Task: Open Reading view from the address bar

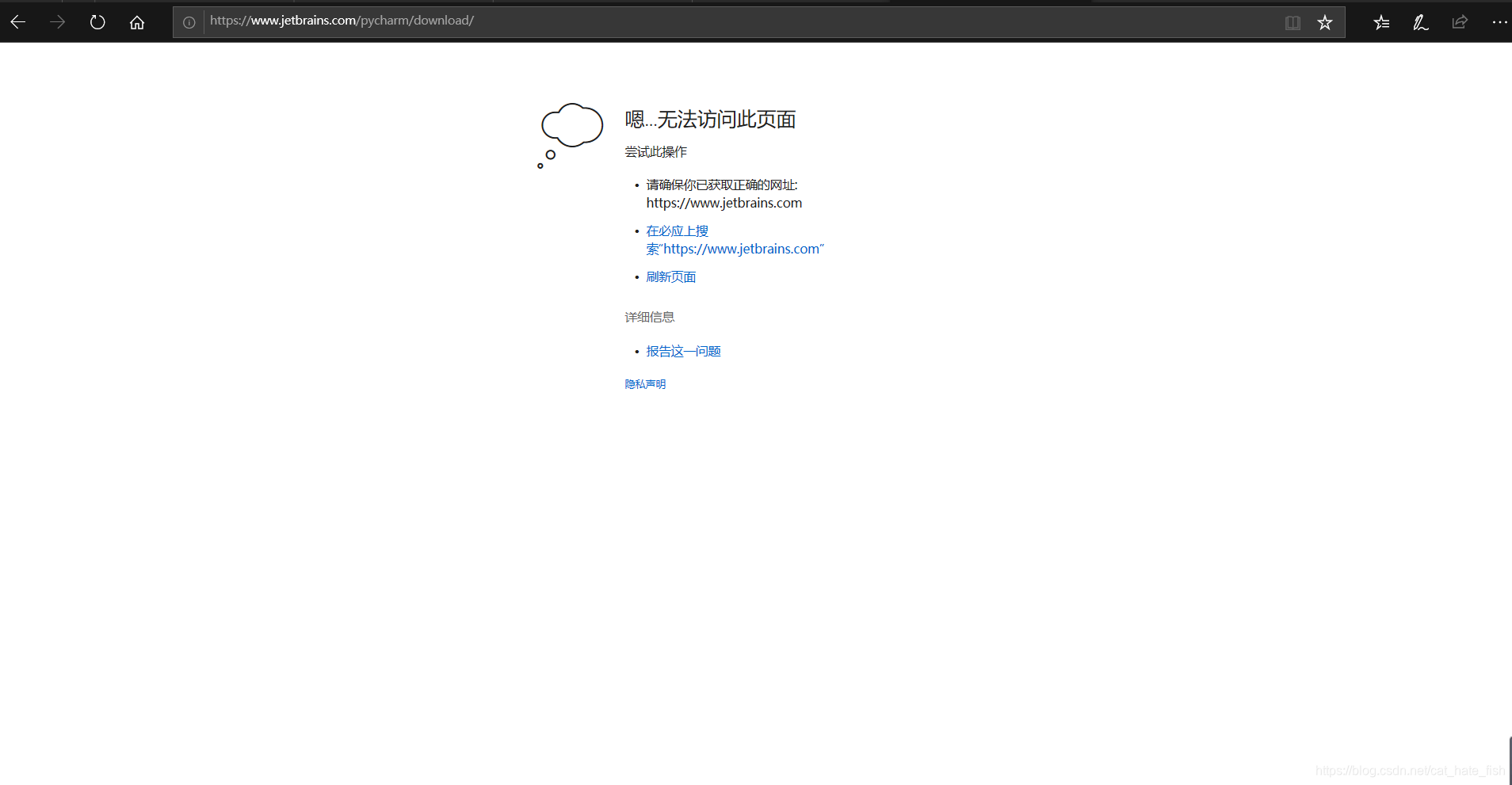Action: 1293,22
